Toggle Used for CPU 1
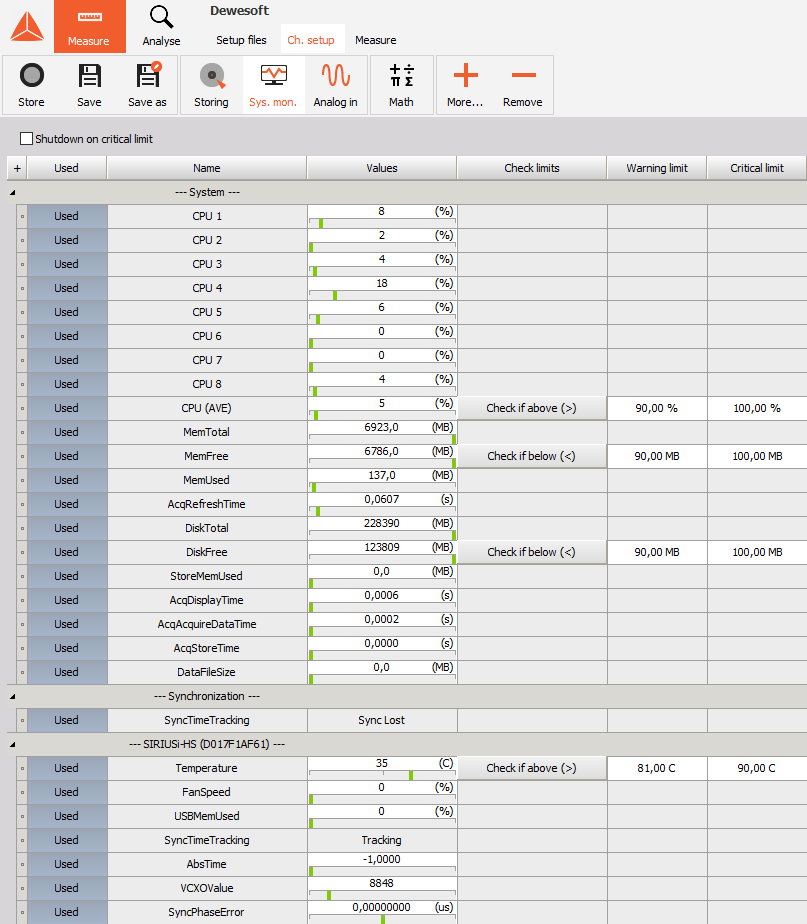The width and height of the screenshot is (807, 924). (x=67, y=216)
